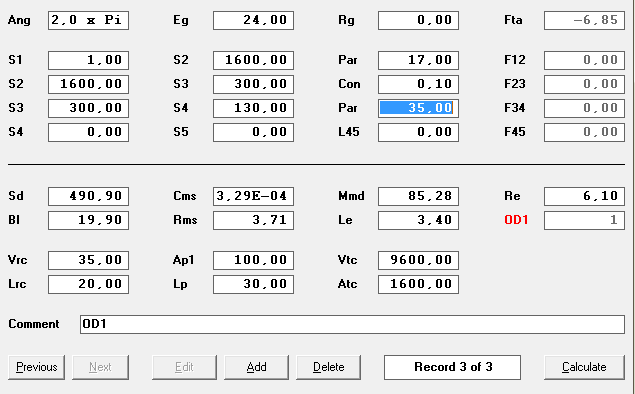Click the Cms label
The image size is (635, 394).
pos(185,196)
